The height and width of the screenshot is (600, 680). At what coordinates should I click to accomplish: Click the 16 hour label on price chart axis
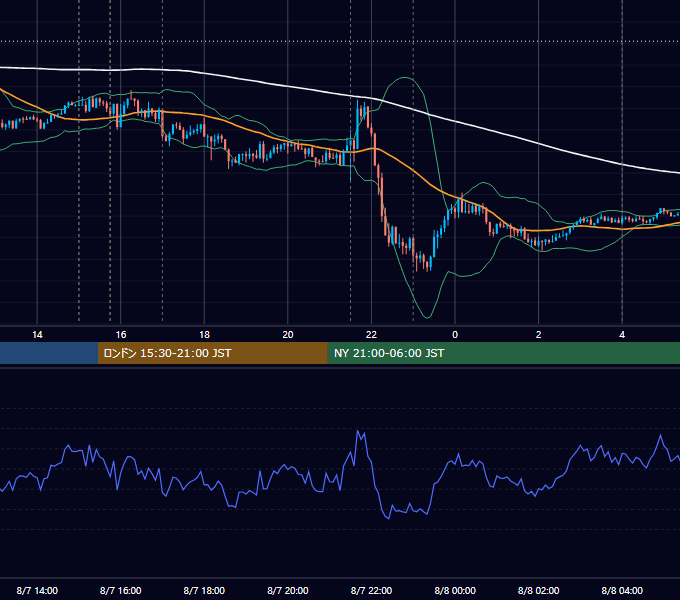click(121, 335)
